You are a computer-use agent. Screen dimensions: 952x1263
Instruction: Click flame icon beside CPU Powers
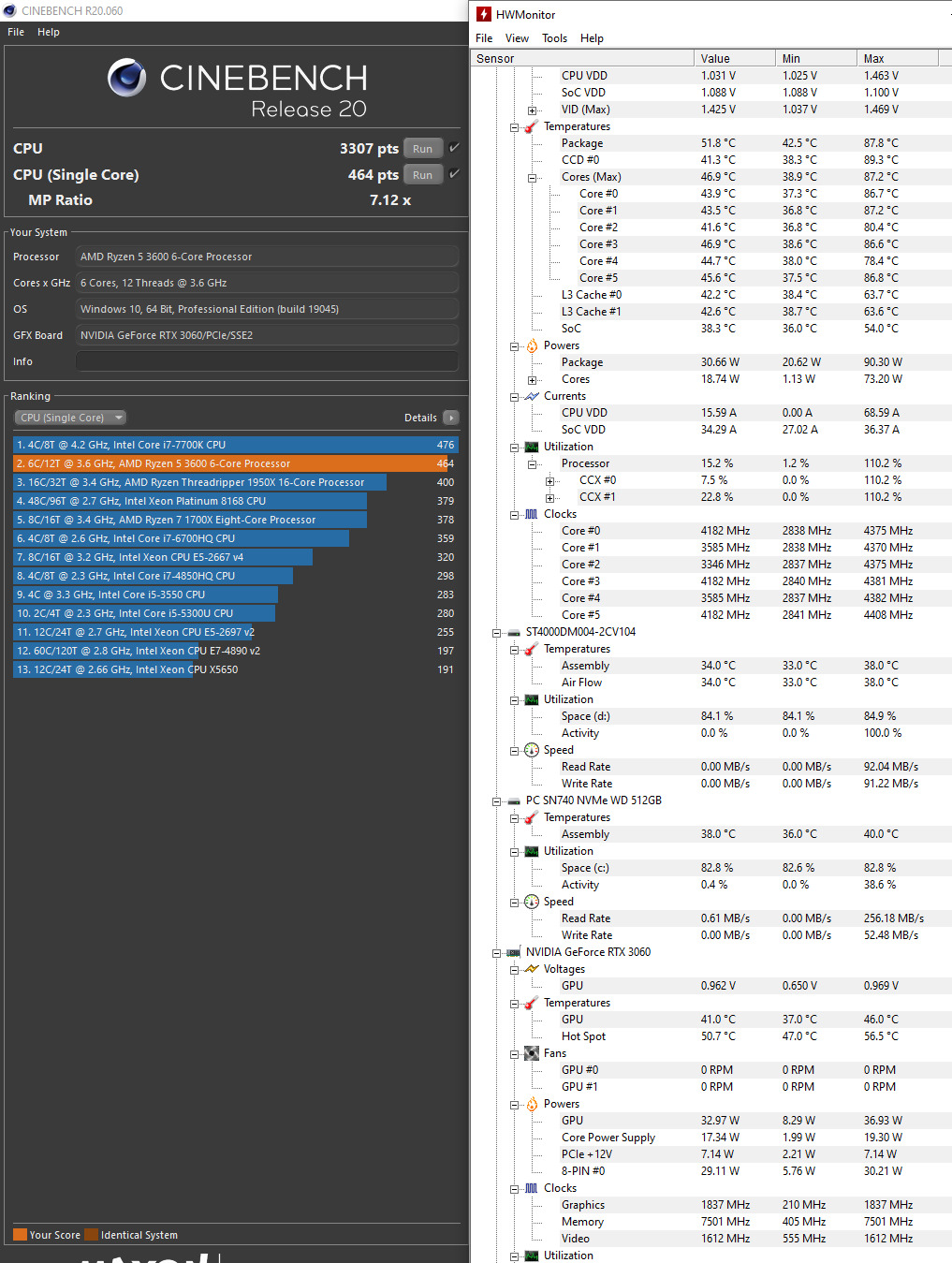pos(532,345)
